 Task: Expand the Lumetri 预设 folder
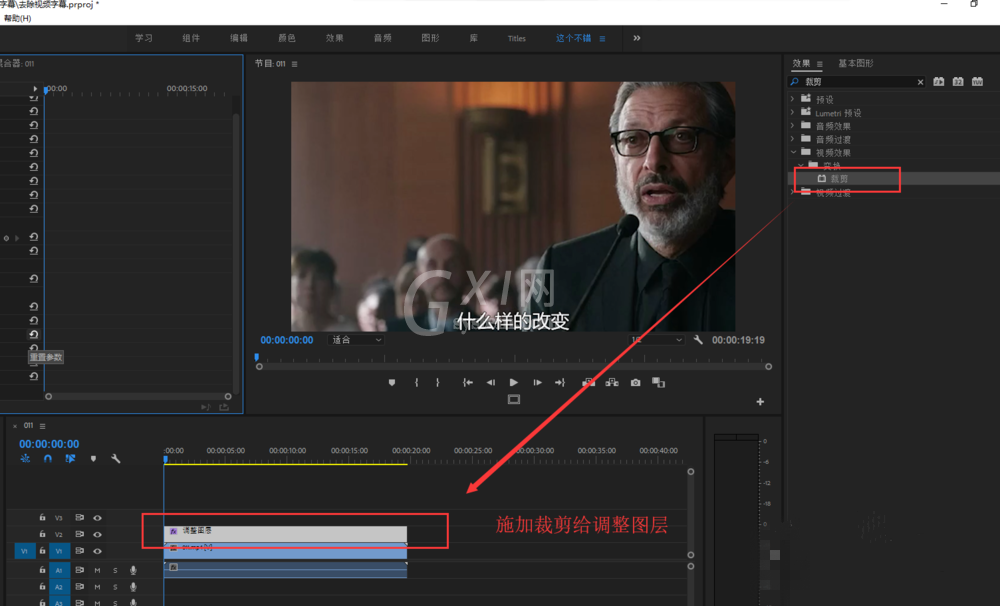tap(793, 112)
